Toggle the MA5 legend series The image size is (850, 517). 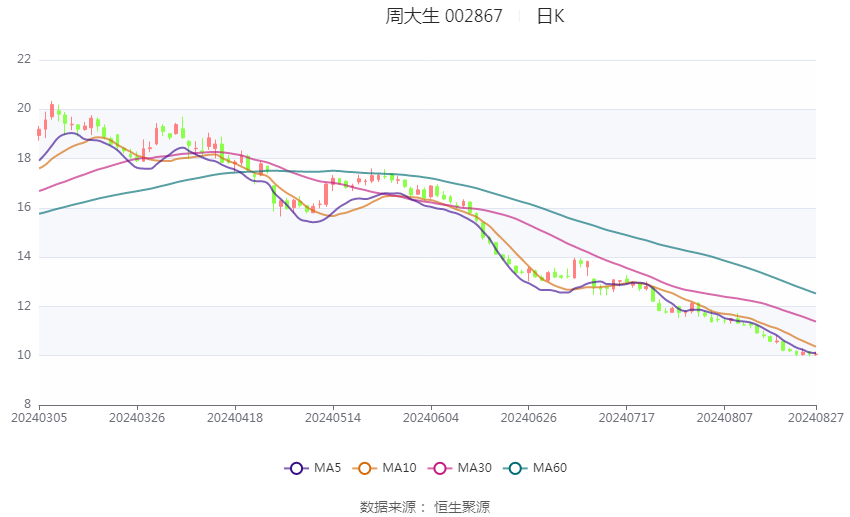pos(313,468)
